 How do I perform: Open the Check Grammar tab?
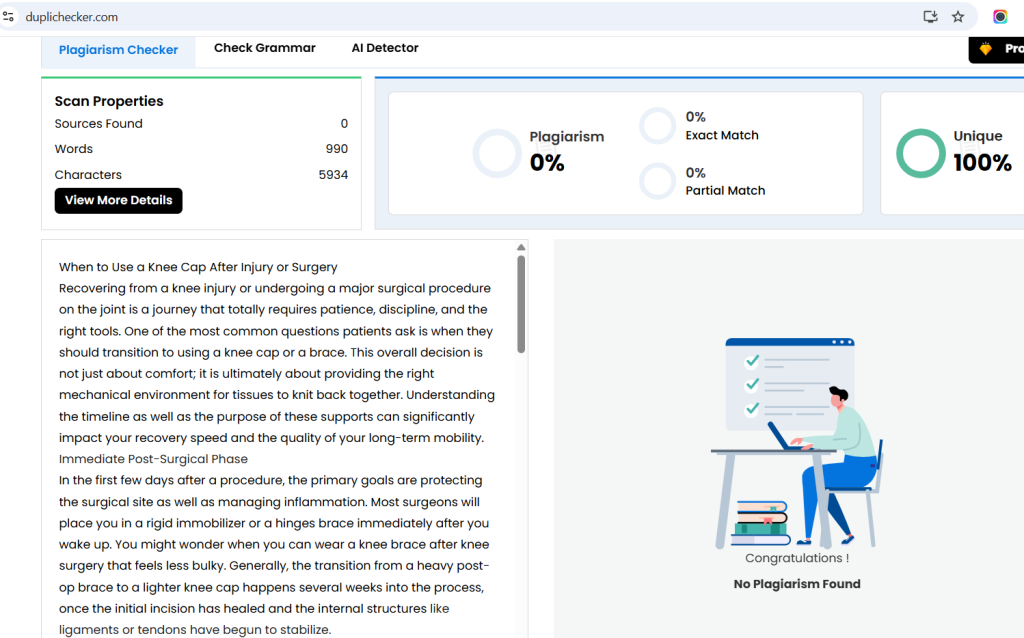264,48
